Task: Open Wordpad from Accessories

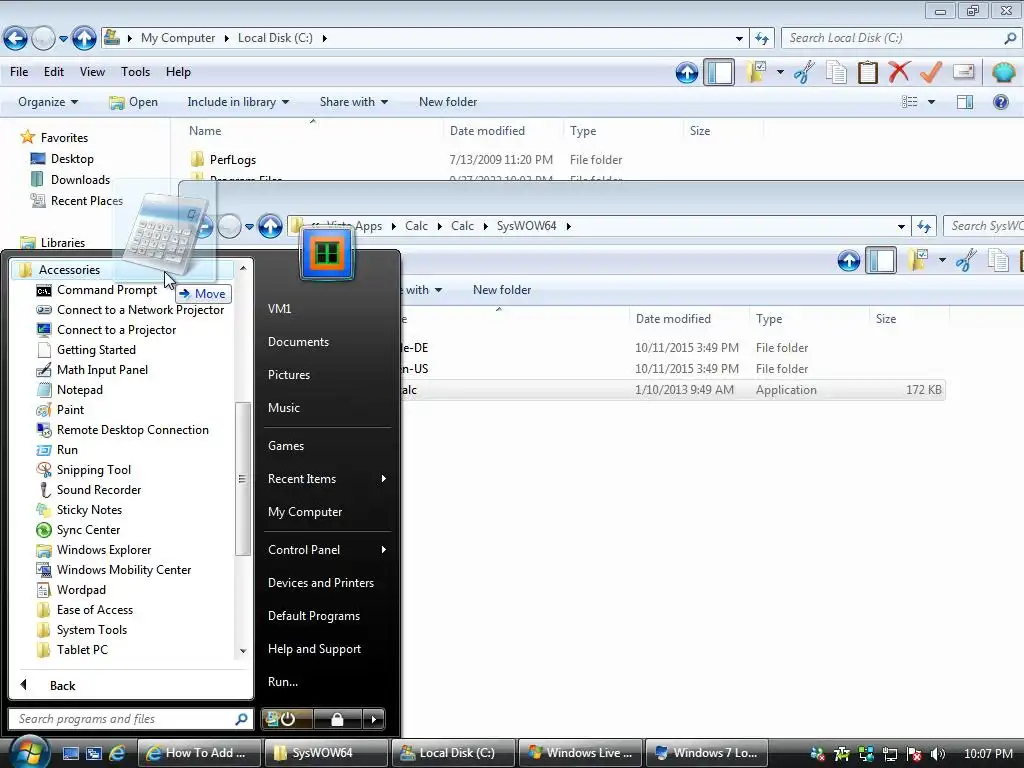Action: [x=81, y=590]
